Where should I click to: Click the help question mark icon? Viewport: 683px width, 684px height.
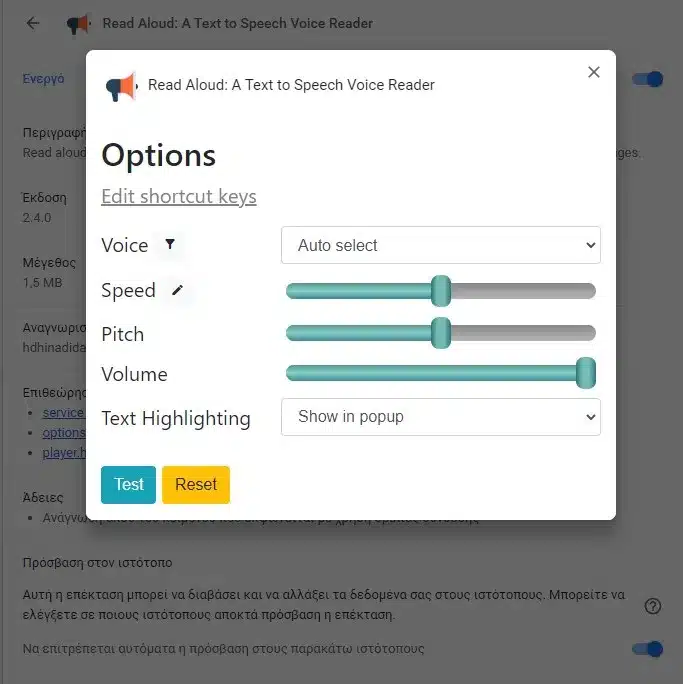(x=652, y=606)
